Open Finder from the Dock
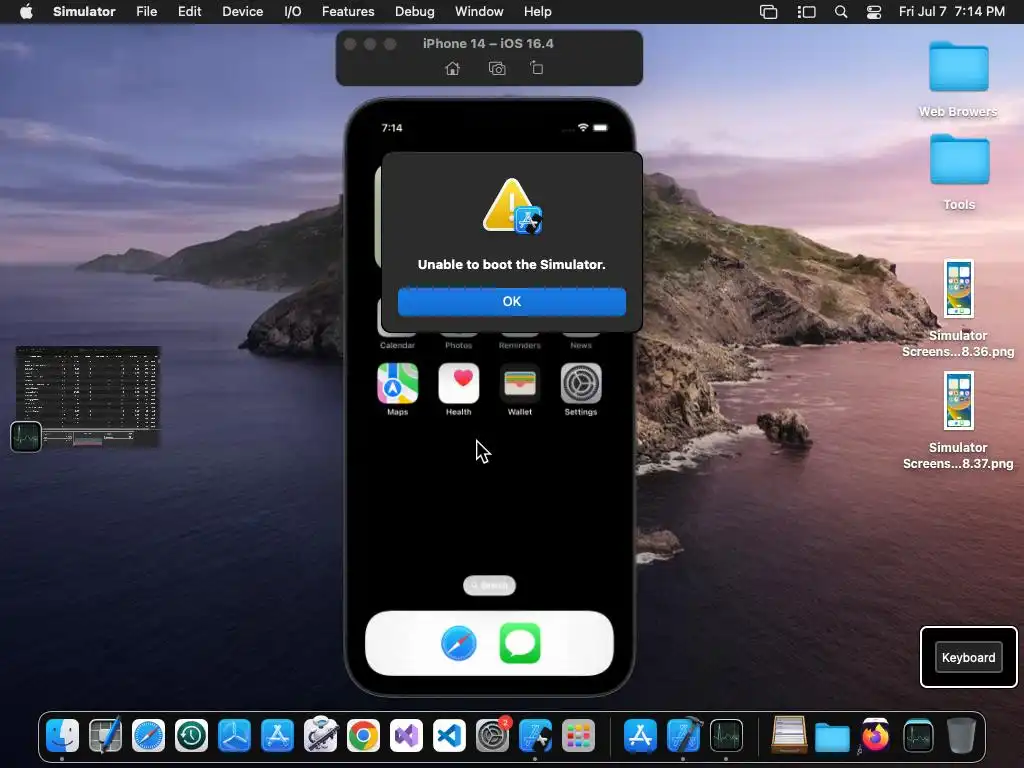The width and height of the screenshot is (1024, 768). (x=63, y=736)
